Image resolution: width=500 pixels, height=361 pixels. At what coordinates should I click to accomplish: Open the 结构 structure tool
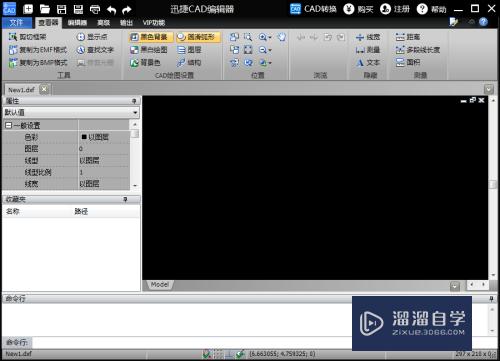point(189,62)
